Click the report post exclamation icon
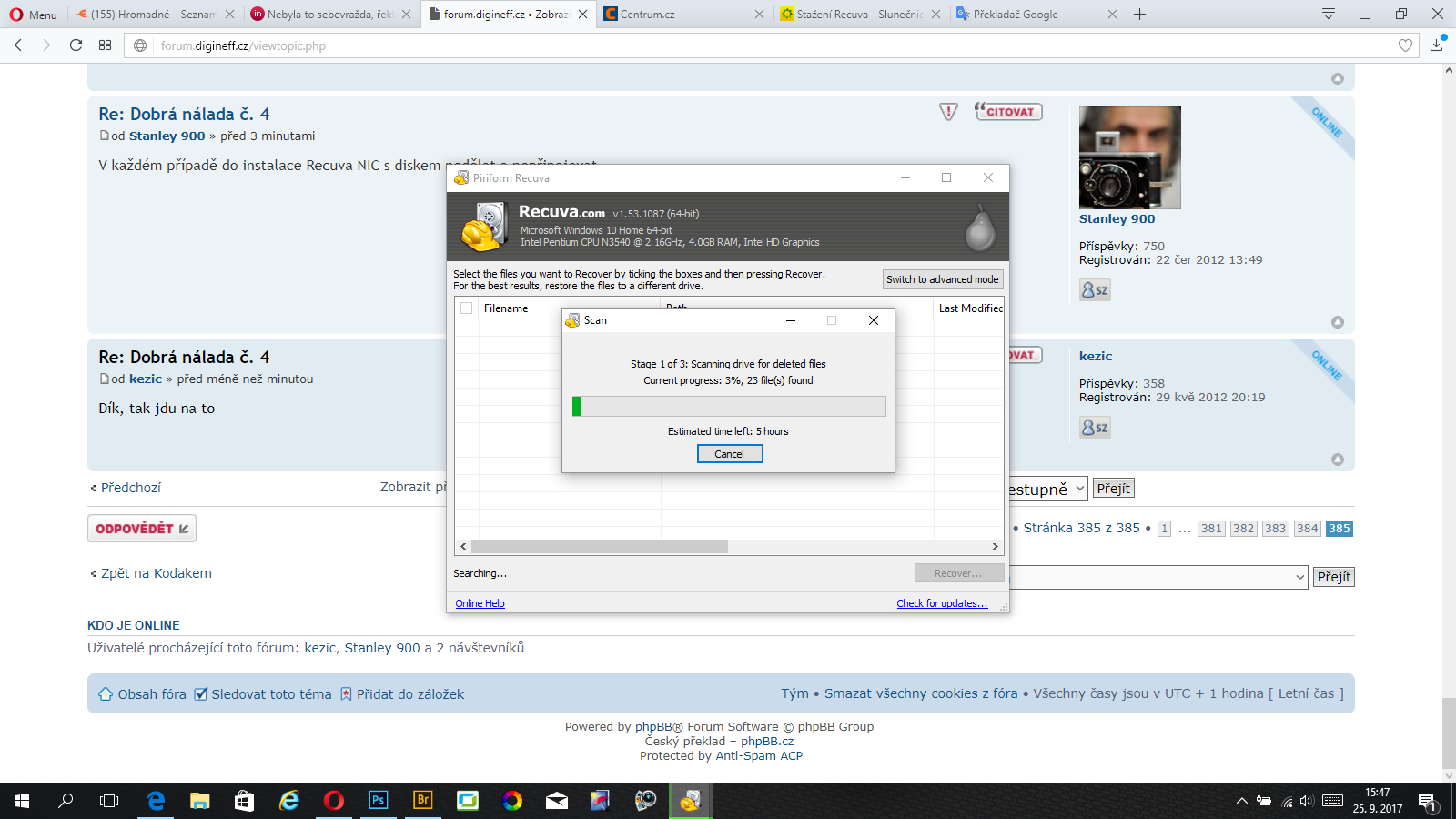This screenshot has width=1456, height=819. (x=948, y=112)
